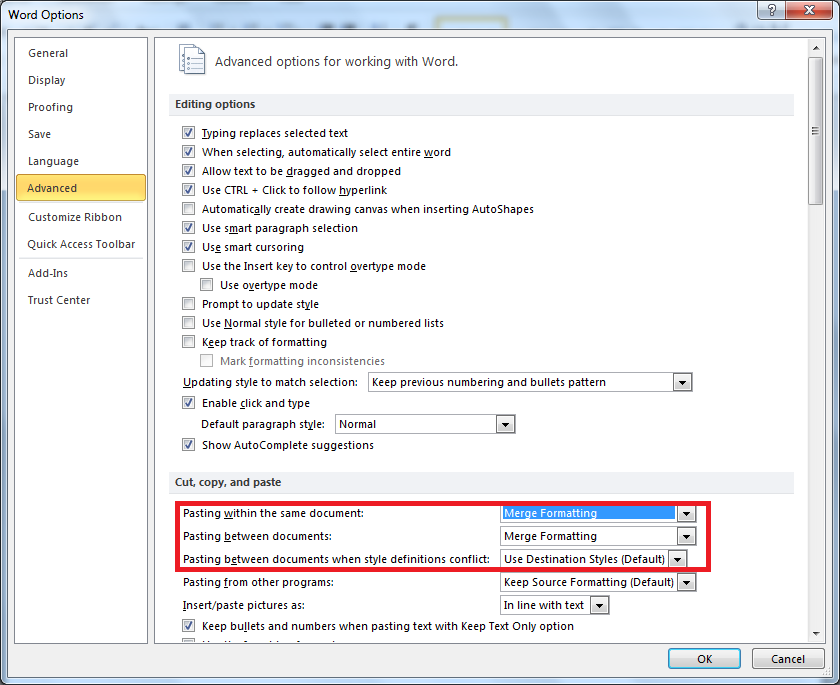Select the Advanced category

tap(81, 188)
